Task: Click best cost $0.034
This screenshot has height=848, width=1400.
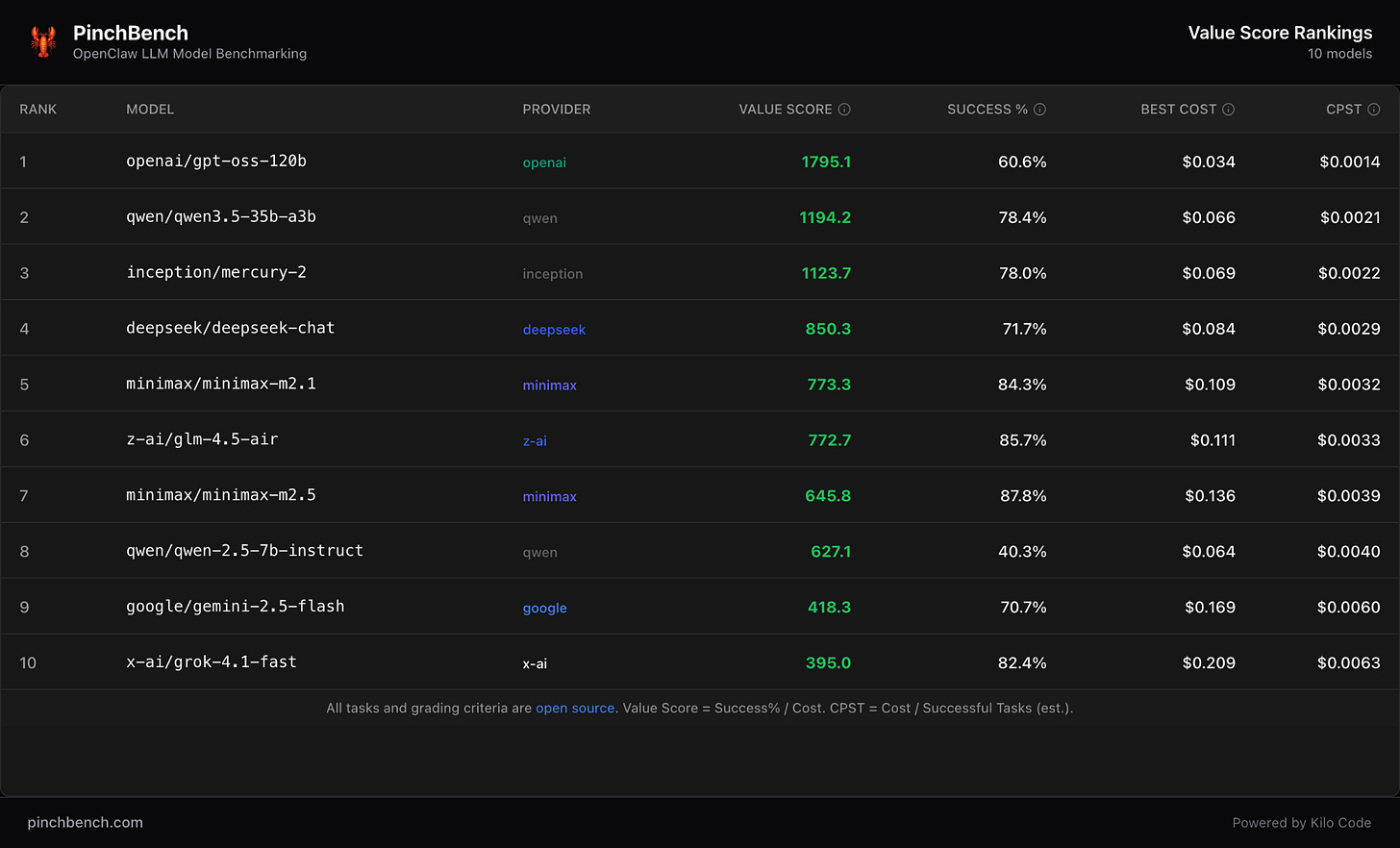Action: 1209,162
